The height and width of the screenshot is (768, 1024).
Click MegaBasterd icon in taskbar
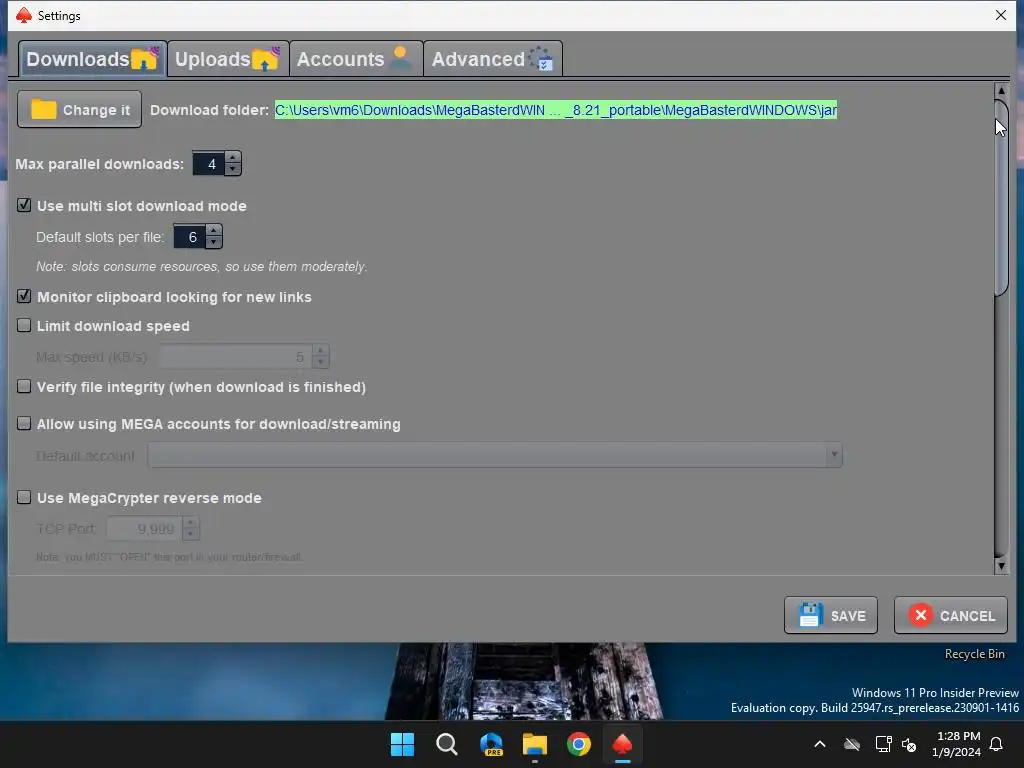pos(622,744)
